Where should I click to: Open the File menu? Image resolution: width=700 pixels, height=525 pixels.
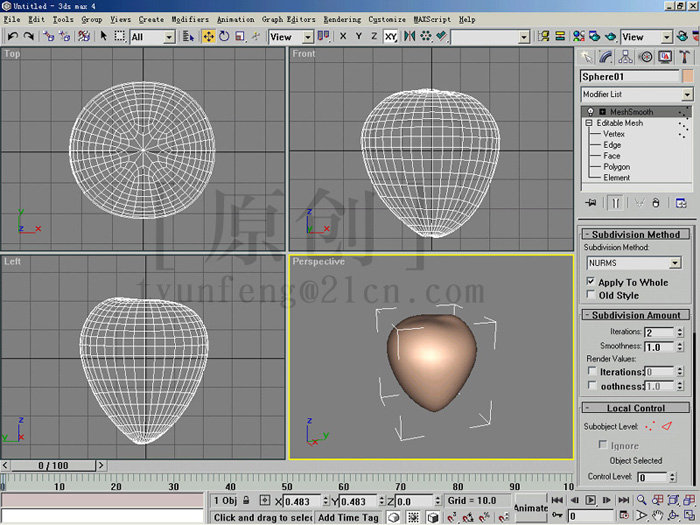point(12,19)
